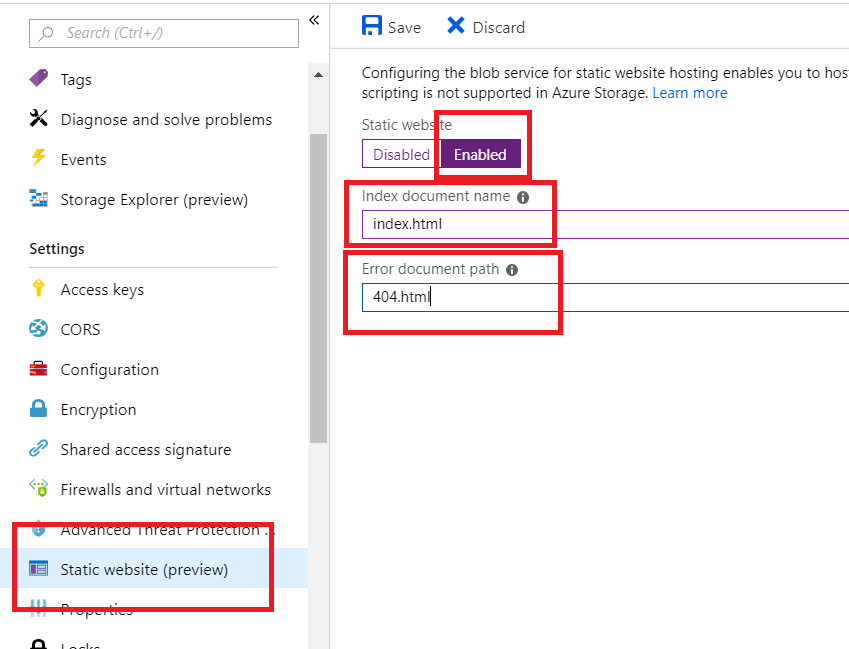
Task: Click the Diagnose and solve problems wrench icon
Action: tap(38, 118)
